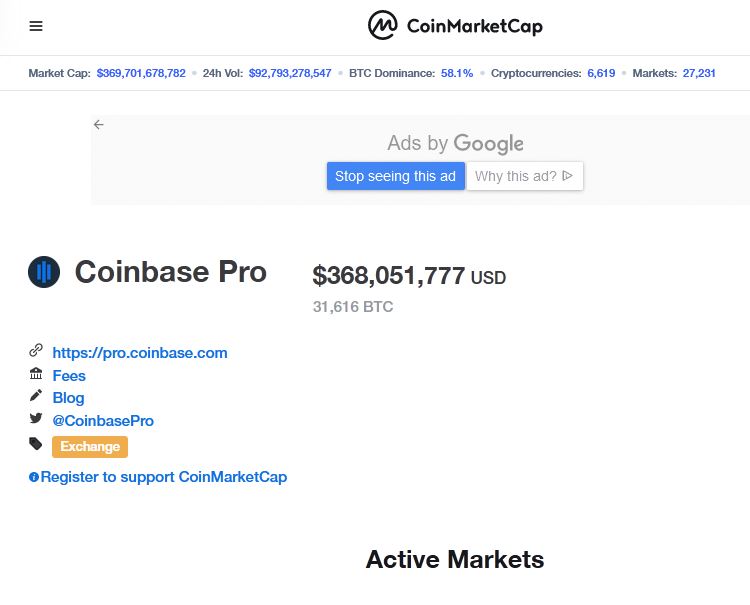Screen dimensions: 750x605
Task: Visit the pro.coinbase.com website link
Action: coord(140,353)
